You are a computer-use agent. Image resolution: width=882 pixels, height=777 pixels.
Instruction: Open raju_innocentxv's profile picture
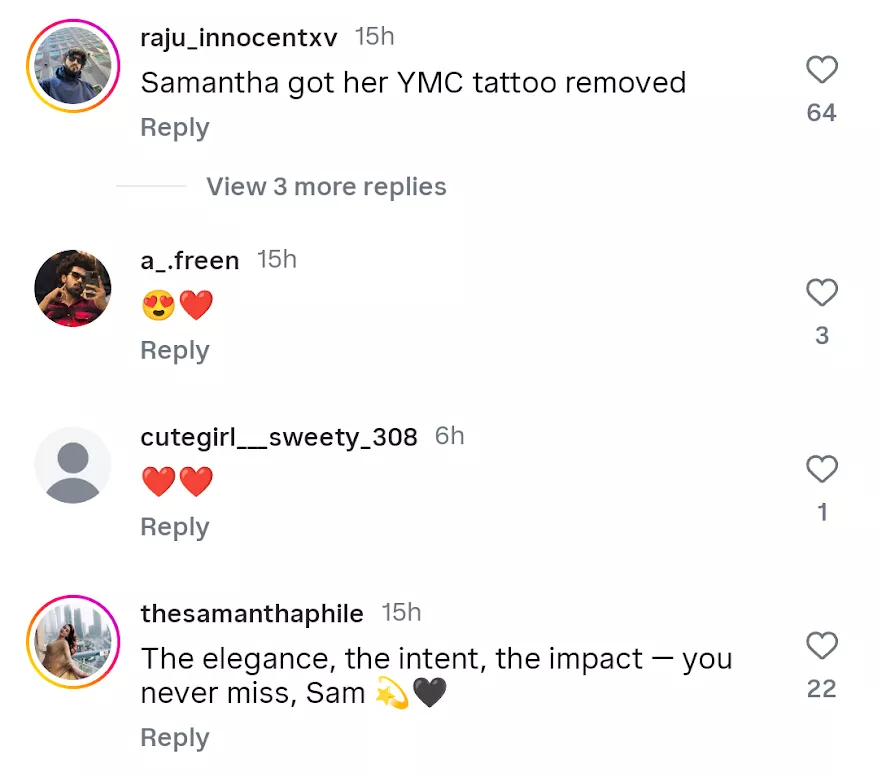click(x=73, y=65)
